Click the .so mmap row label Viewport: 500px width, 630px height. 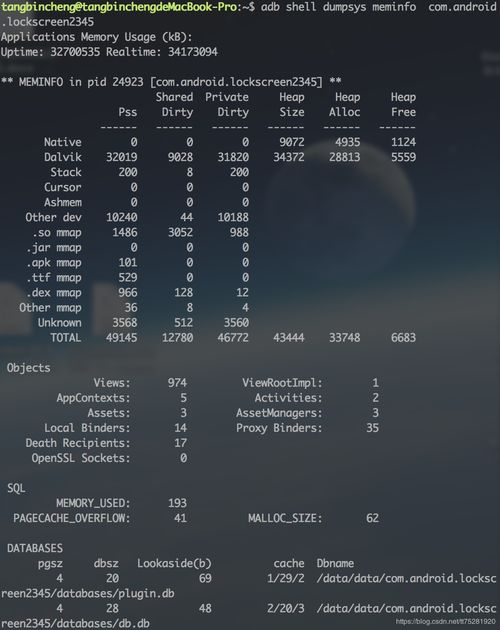(x=57, y=233)
